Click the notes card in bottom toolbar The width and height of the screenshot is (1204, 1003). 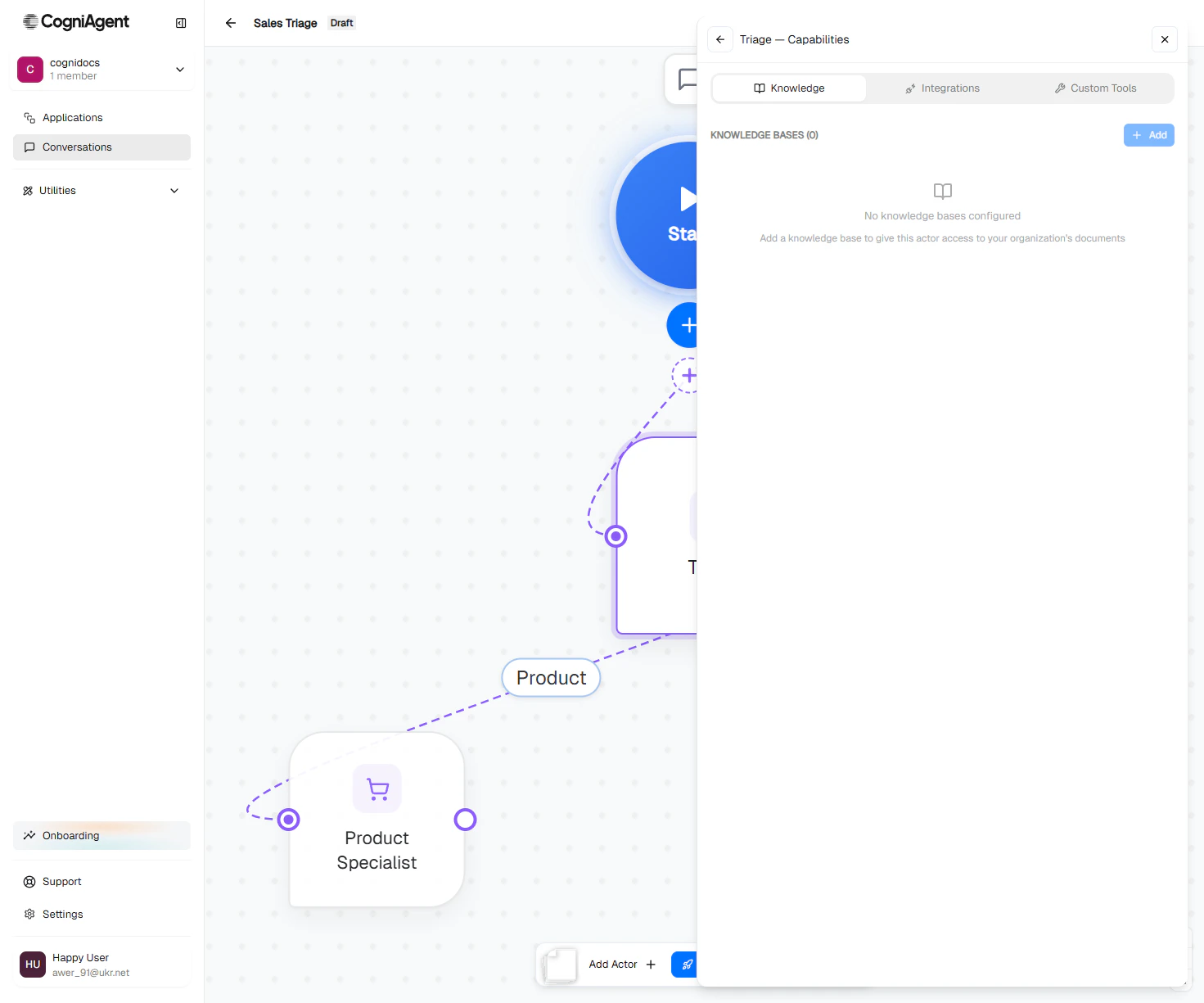561,965
